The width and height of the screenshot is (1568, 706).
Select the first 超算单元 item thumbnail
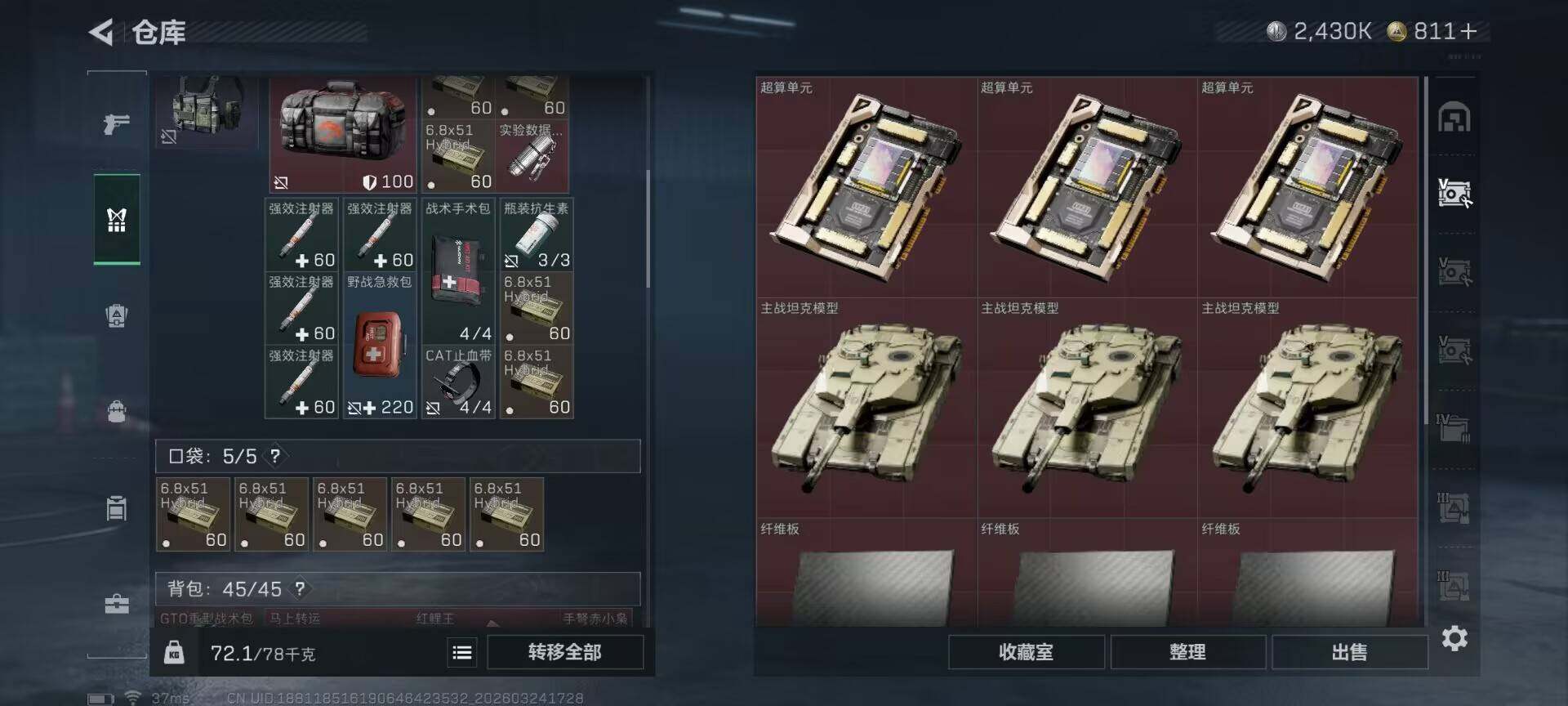click(x=867, y=187)
